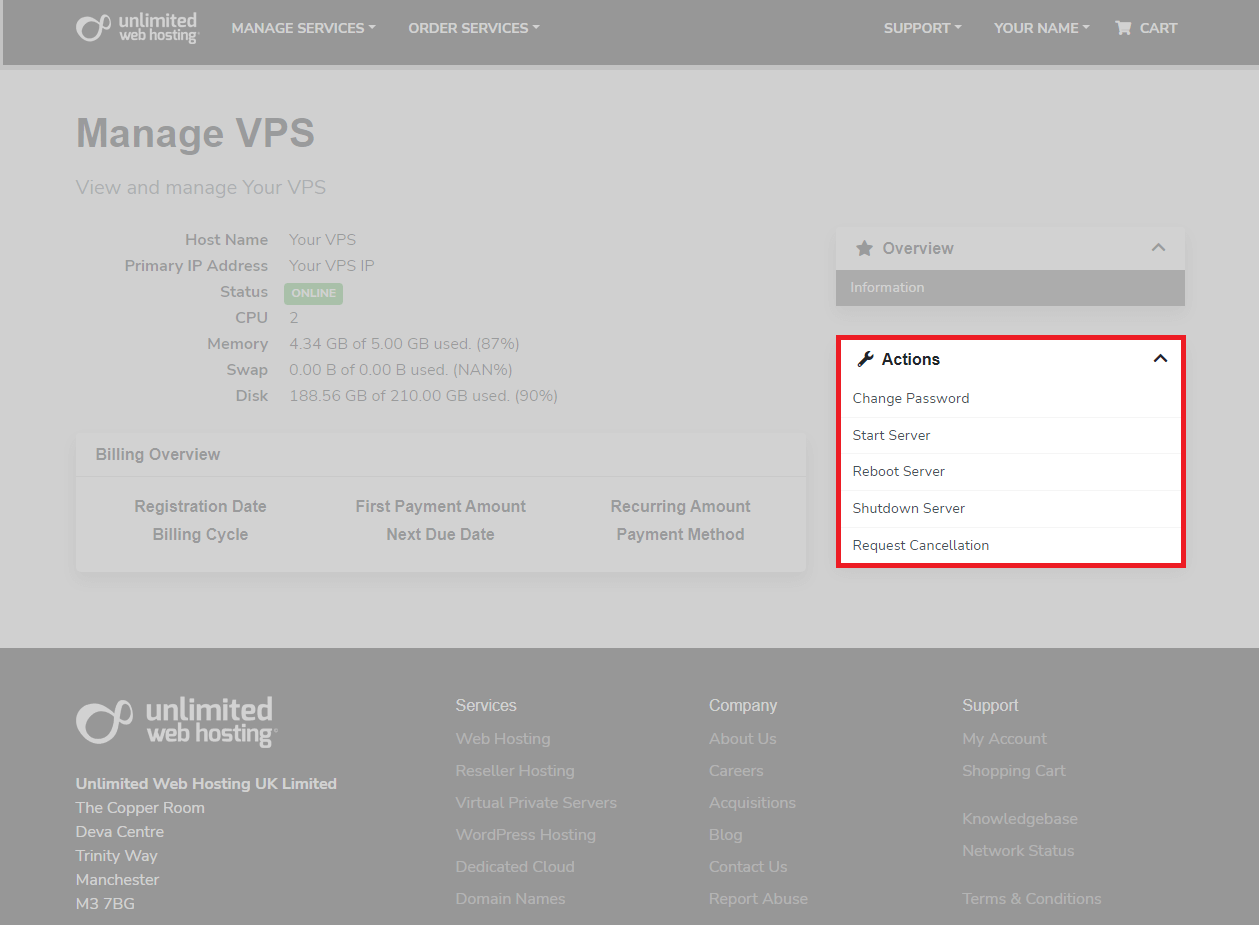Image resolution: width=1259 pixels, height=925 pixels.
Task: Click the Overview panel heading text
Action: pos(917,248)
